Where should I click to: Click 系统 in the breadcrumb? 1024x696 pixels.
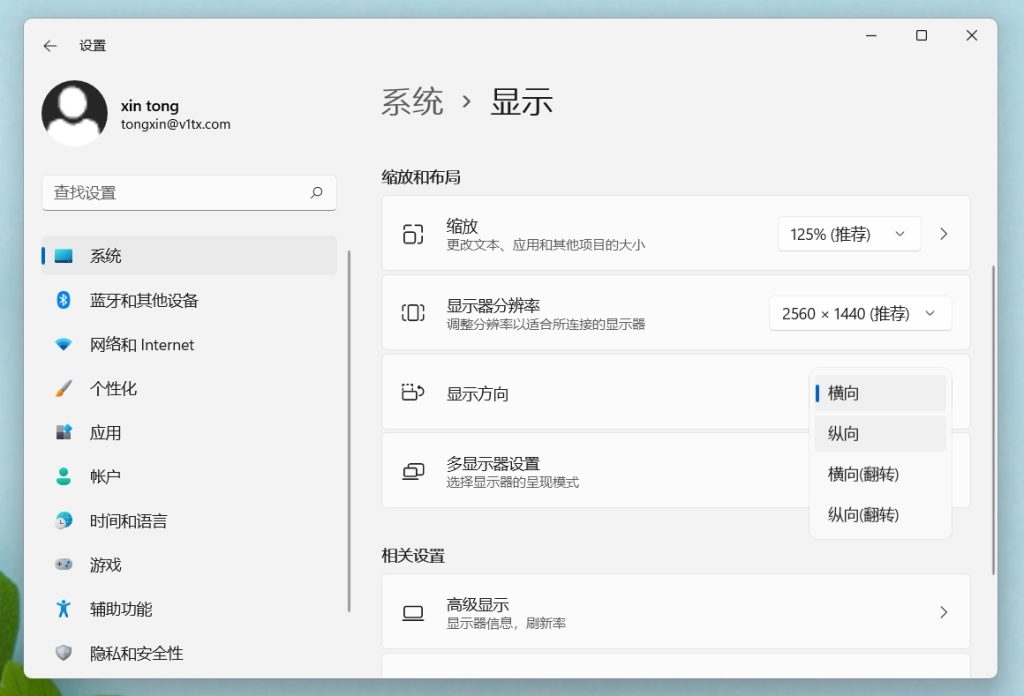click(x=412, y=102)
